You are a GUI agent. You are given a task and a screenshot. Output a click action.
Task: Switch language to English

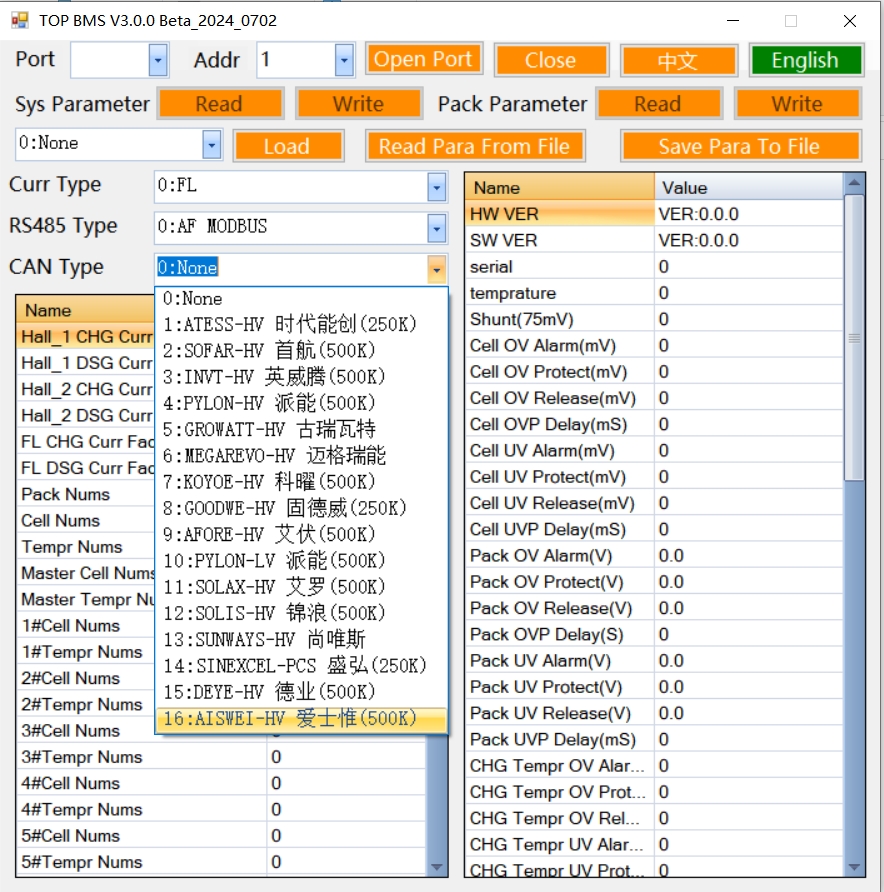coord(805,60)
